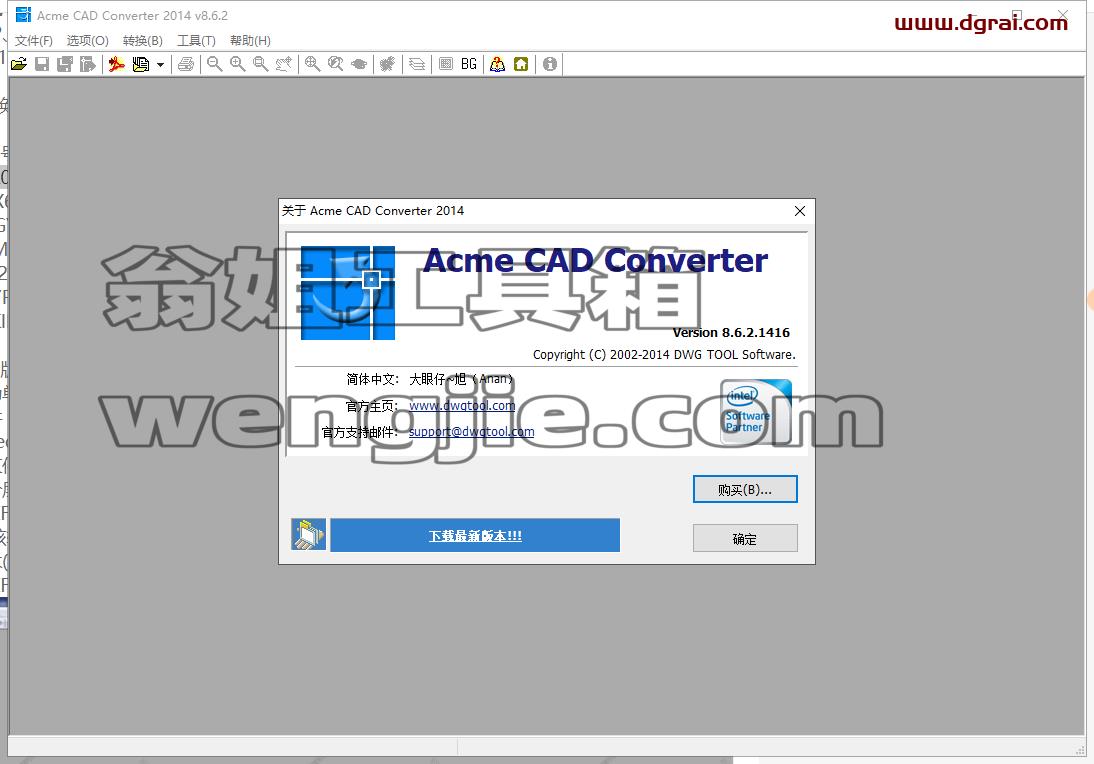Click the download icon left of blue banner
The height and width of the screenshot is (764, 1094).
pyautogui.click(x=308, y=534)
